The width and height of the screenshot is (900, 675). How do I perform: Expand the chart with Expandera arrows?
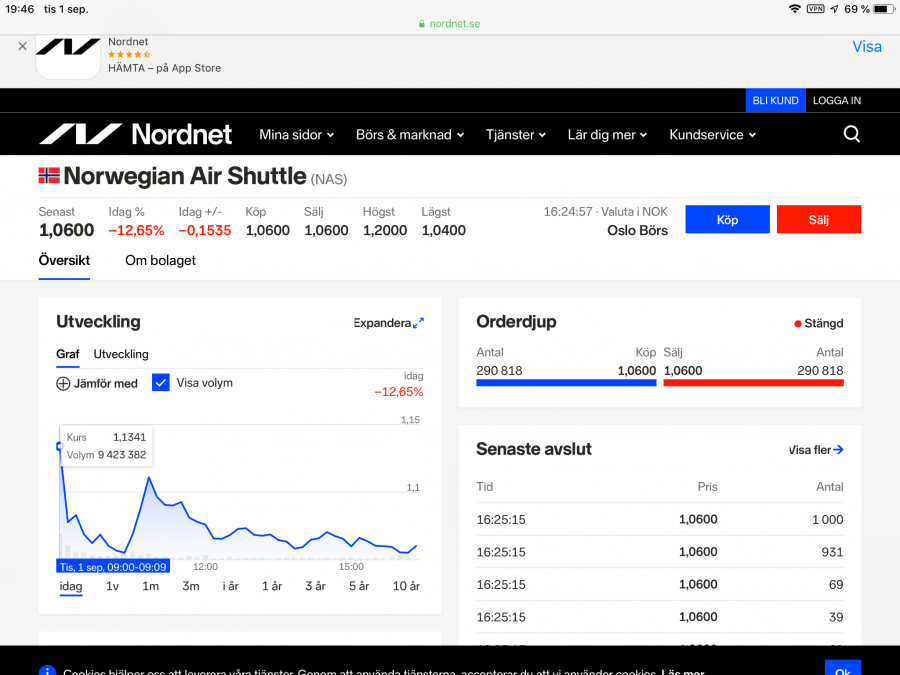[x=418, y=323]
